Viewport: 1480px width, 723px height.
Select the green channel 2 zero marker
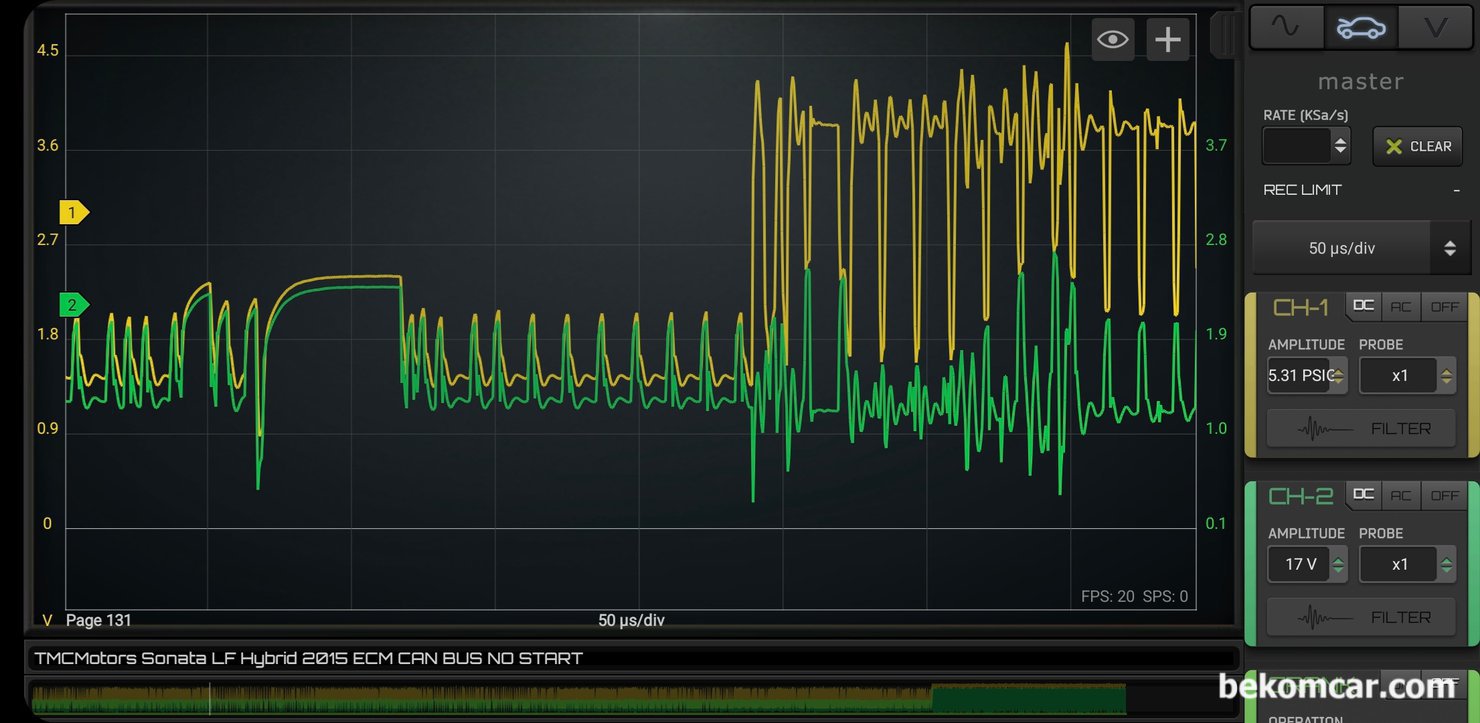[74, 304]
